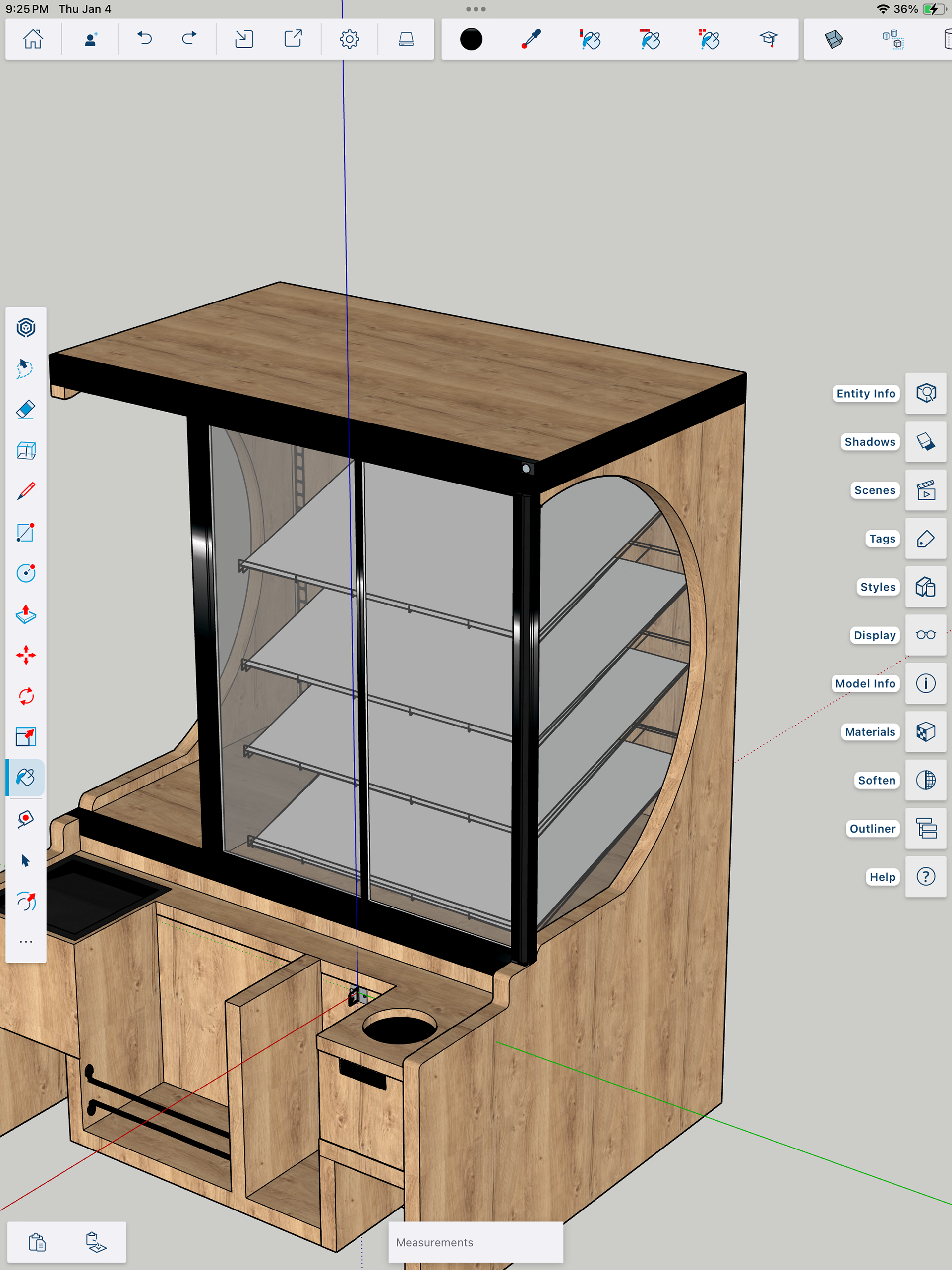Image resolution: width=952 pixels, height=1270 pixels.
Task: Select the eyedropper sample material tool
Action: point(531,39)
